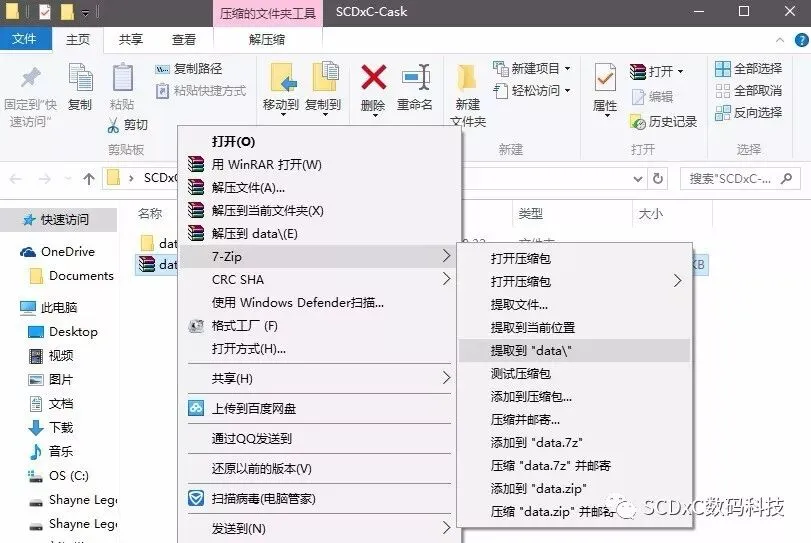811x543 pixels.
Task: Collapse the ribbon with the chevron
Action: (780, 40)
